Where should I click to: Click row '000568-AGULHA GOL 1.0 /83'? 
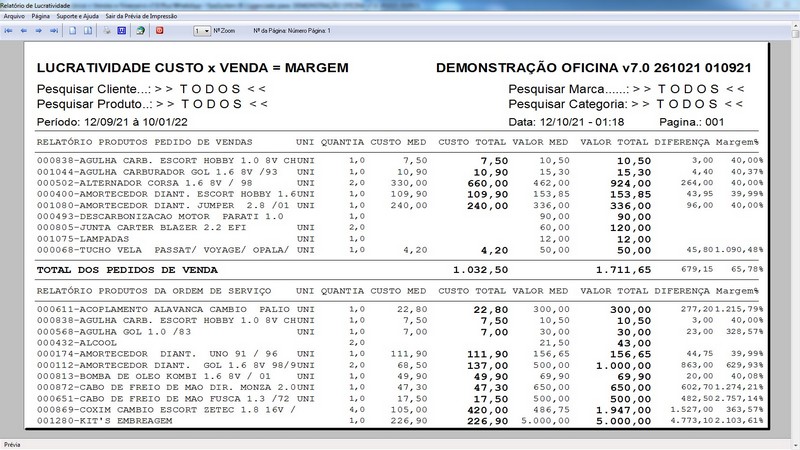click(x=400, y=332)
